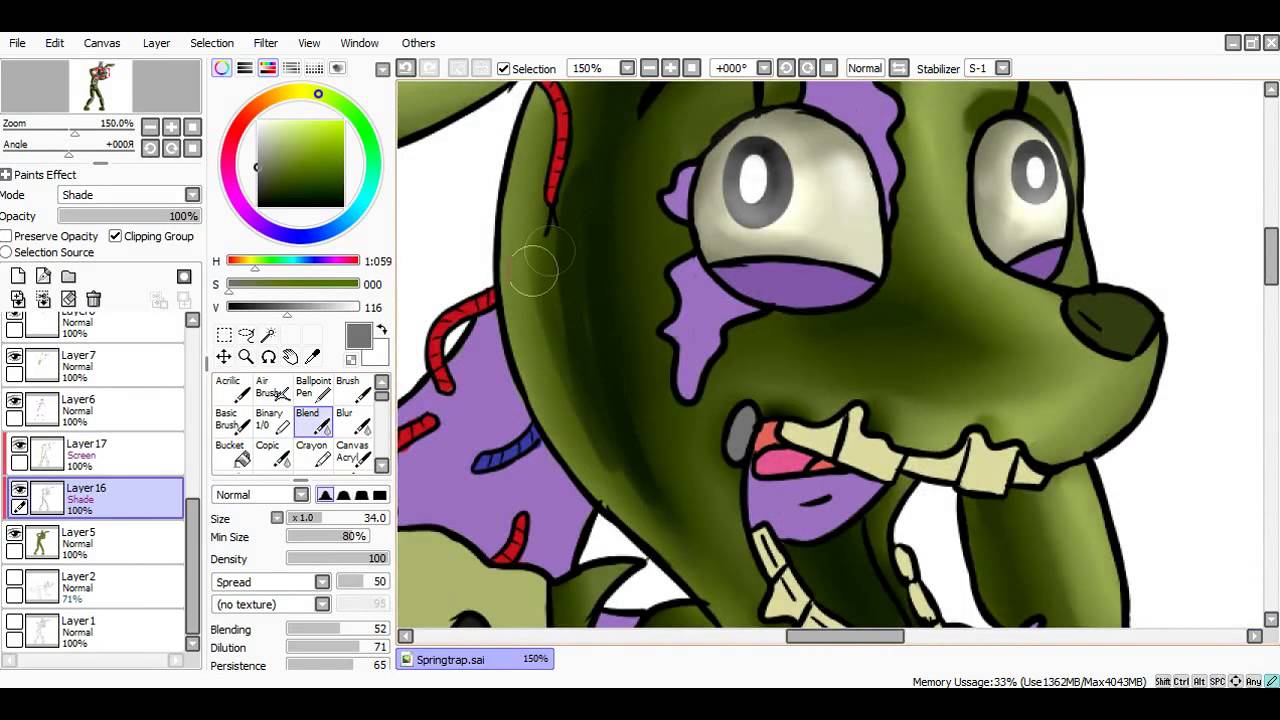
Task: Enable Preserve Opacity checkbox
Action: tap(6, 236)
